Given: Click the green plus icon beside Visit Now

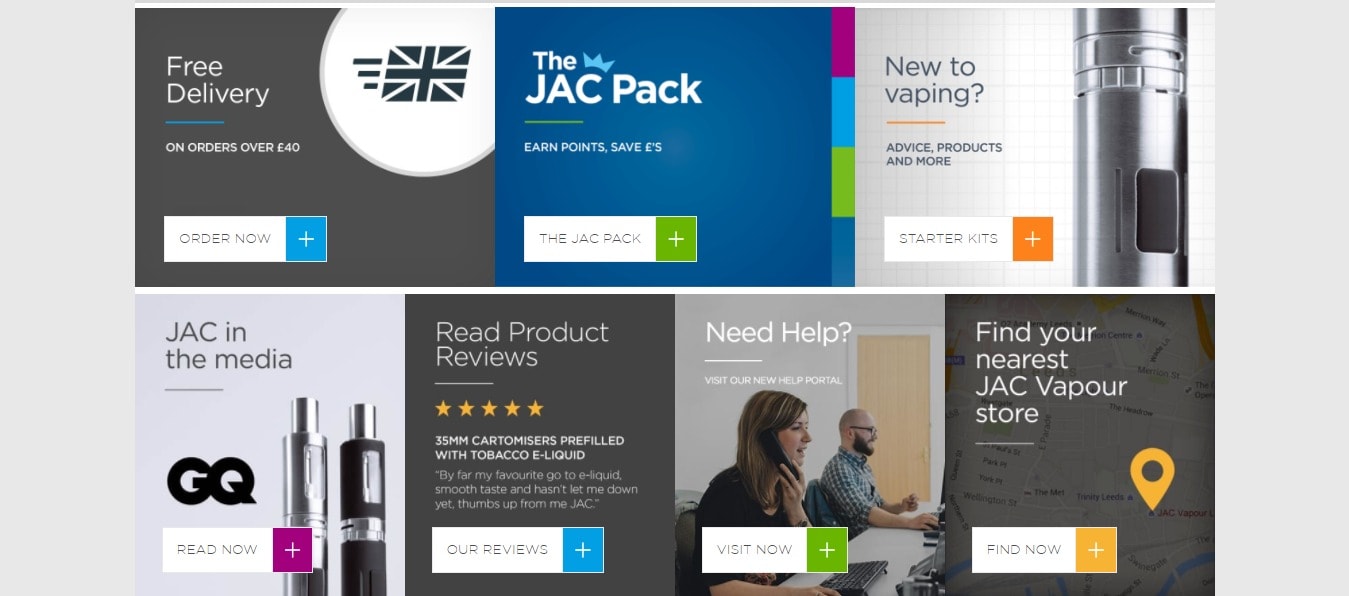Looking at the screenshot, I should tap(827, 550).
